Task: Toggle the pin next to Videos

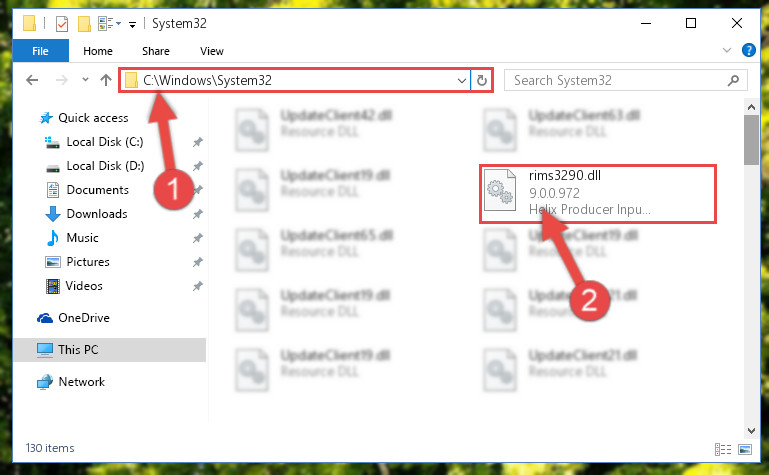Action: click(x=198, y=286)
